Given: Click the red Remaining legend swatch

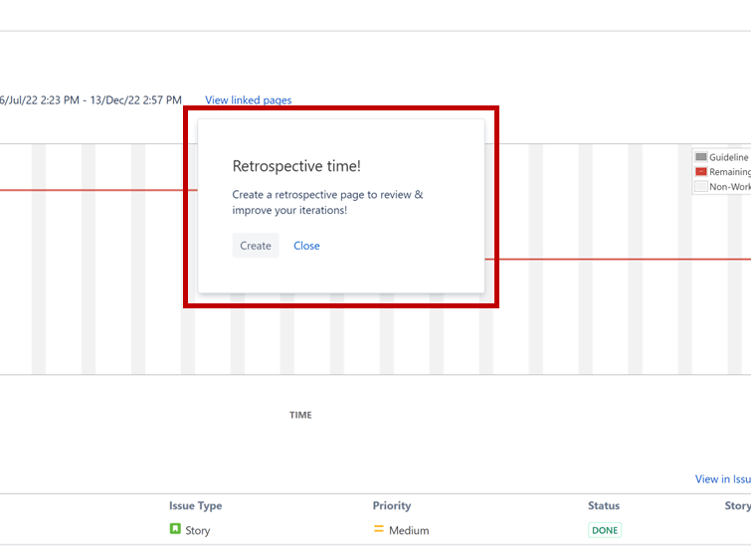Looking at the screenshot, I should [x=701, y=172].
